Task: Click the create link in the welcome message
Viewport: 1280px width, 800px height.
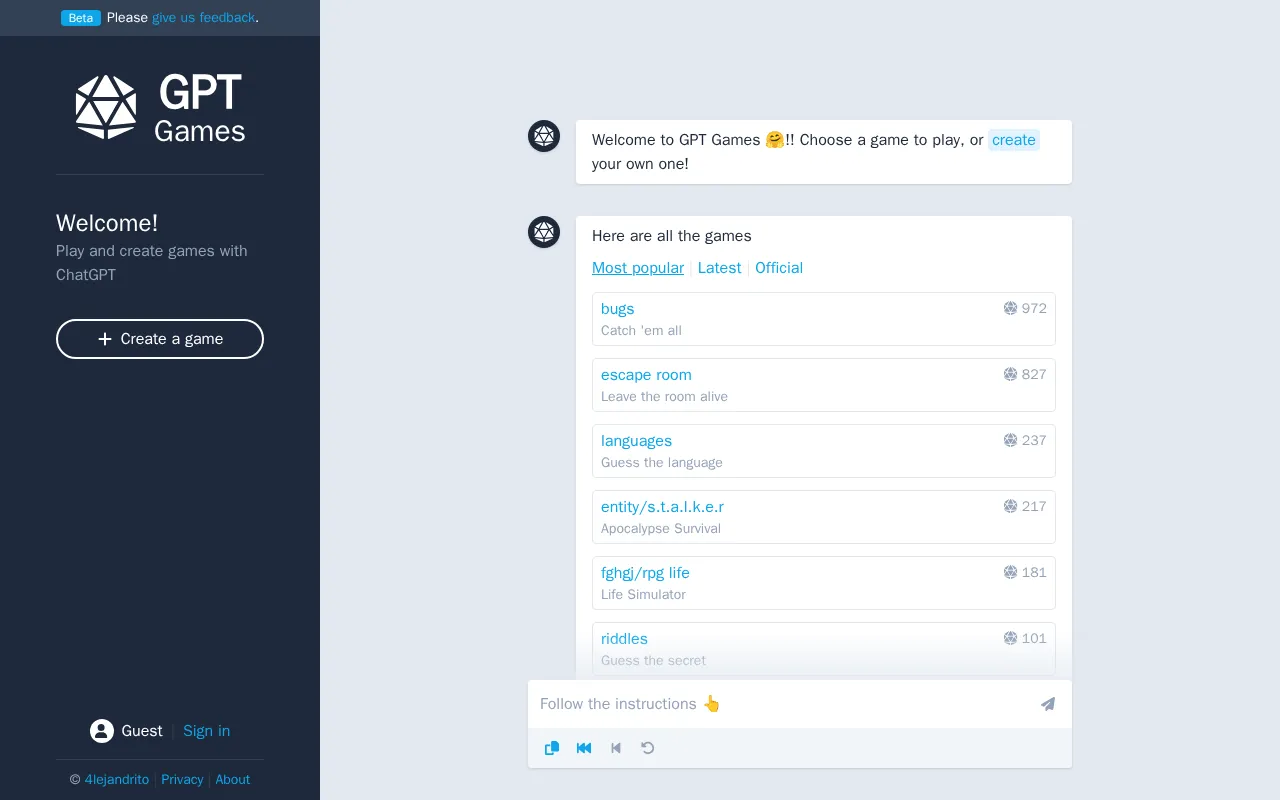Action: (1014, 140)
